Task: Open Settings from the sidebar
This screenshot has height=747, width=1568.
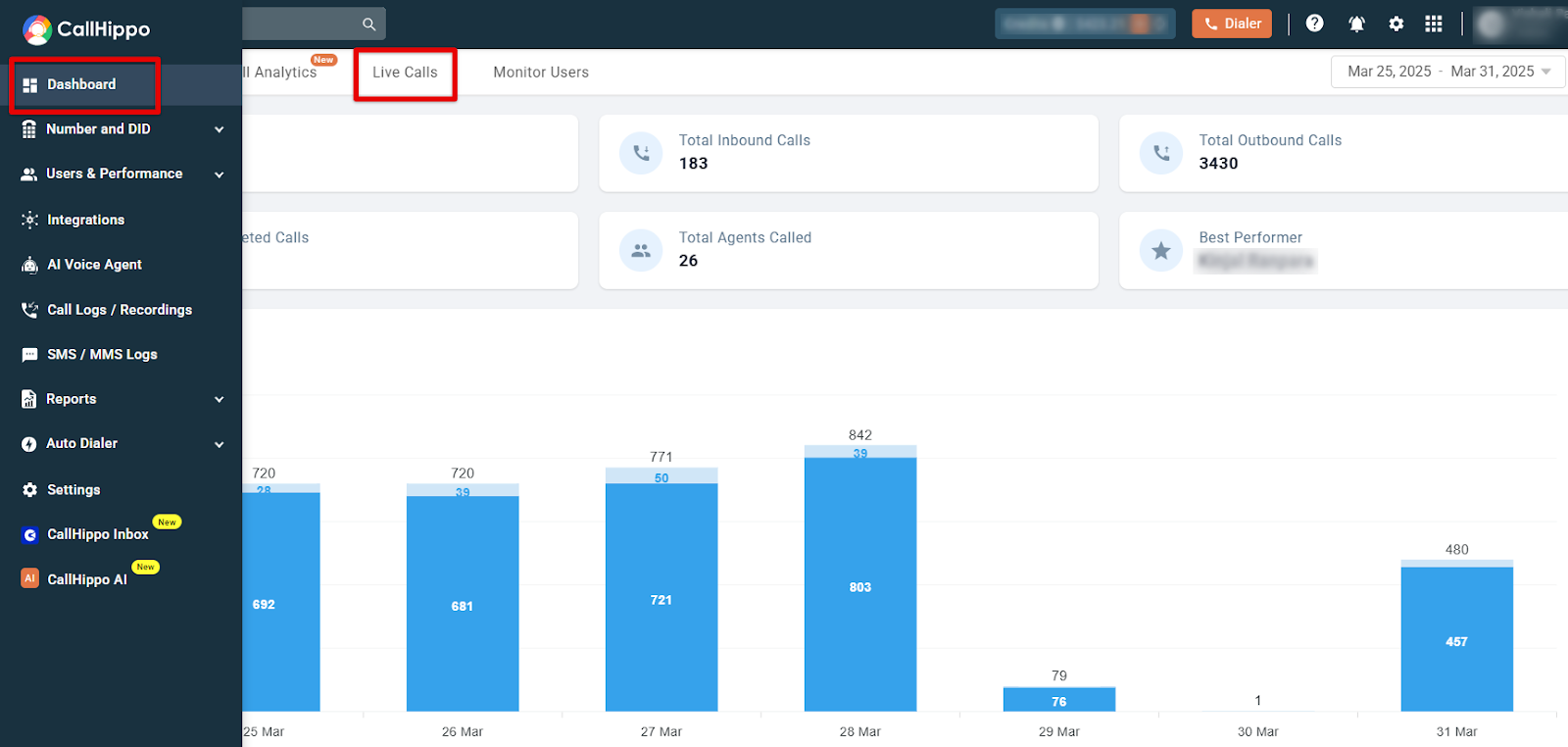Action: click(73, 489)
